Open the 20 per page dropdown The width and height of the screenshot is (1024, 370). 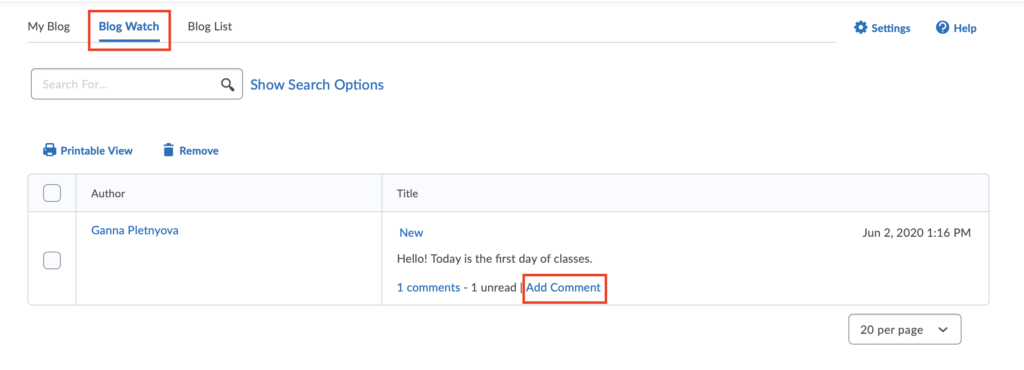click(904, 330)
